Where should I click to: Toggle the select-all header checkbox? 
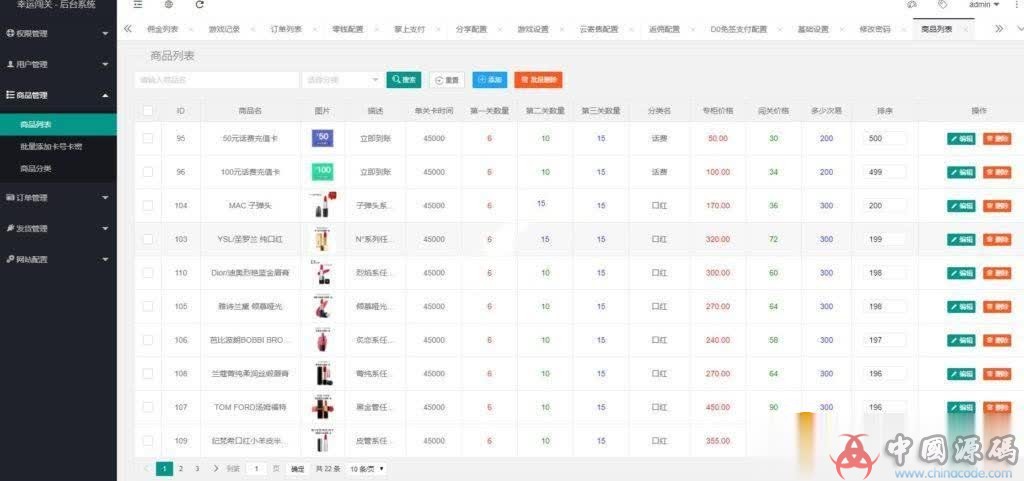(148, 111)
